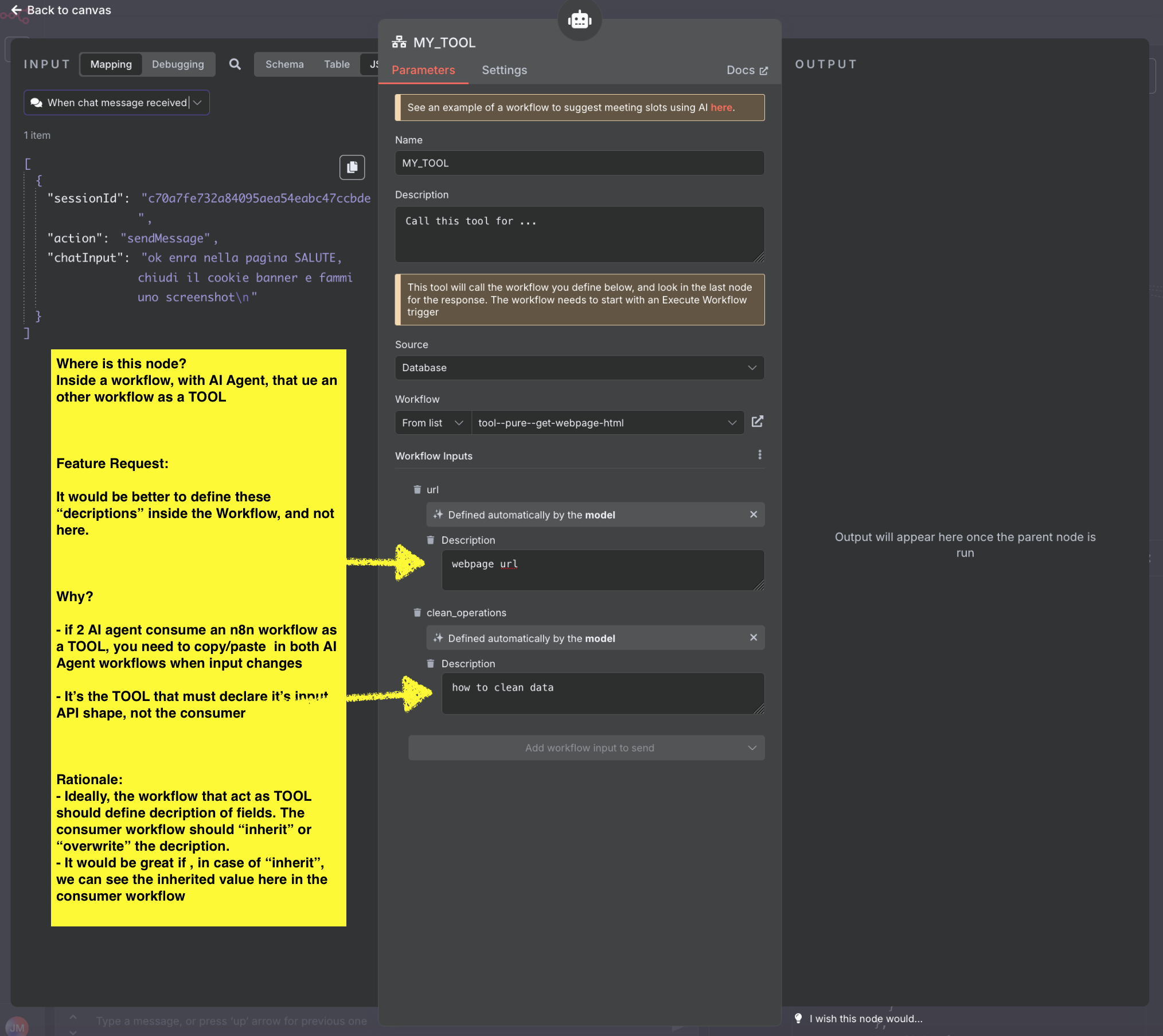The width and height of the screenshot is (1163, 1036).
Task: Switch to the Debugging tab
Action: 177,64
